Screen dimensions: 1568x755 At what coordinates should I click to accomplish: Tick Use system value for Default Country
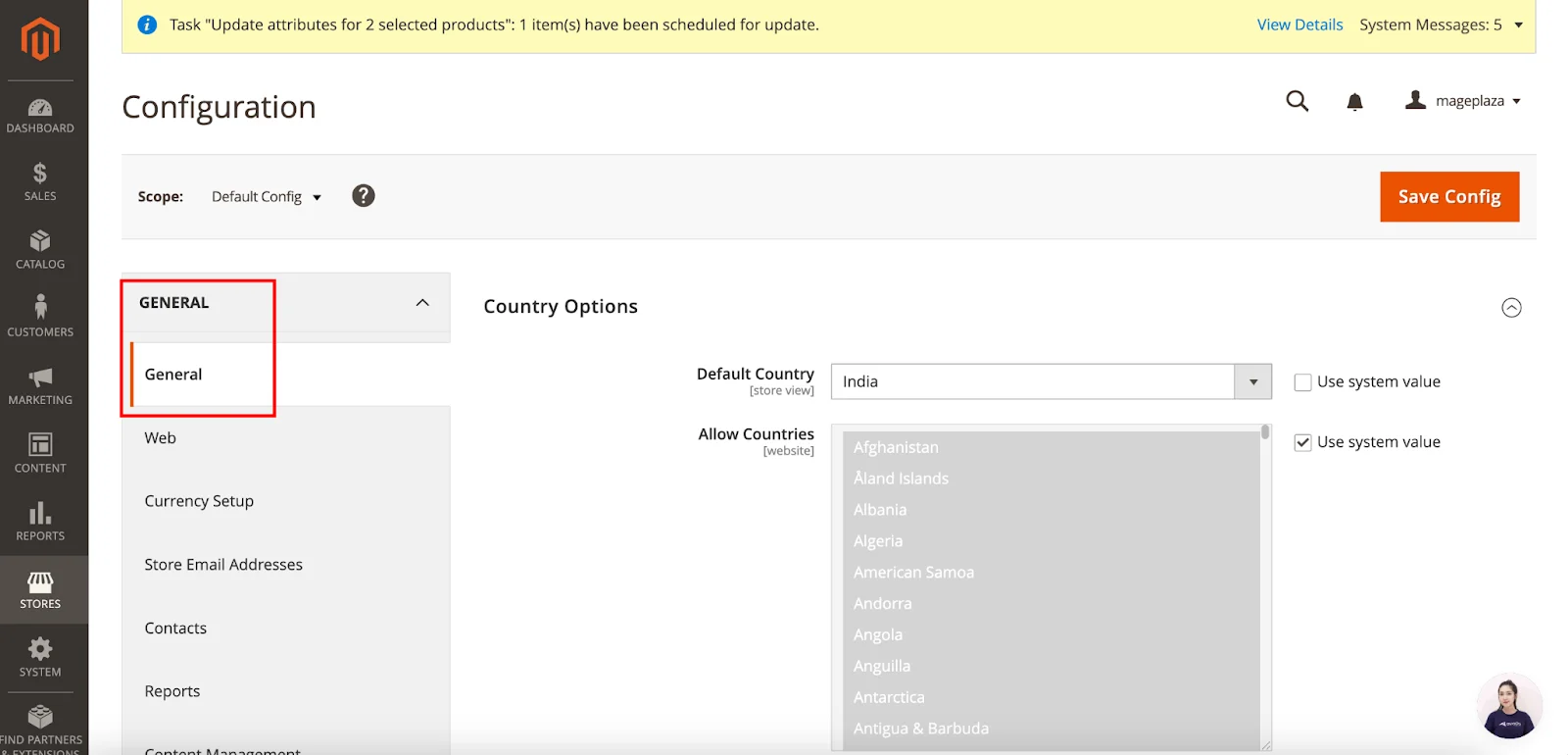(1302, 382)
